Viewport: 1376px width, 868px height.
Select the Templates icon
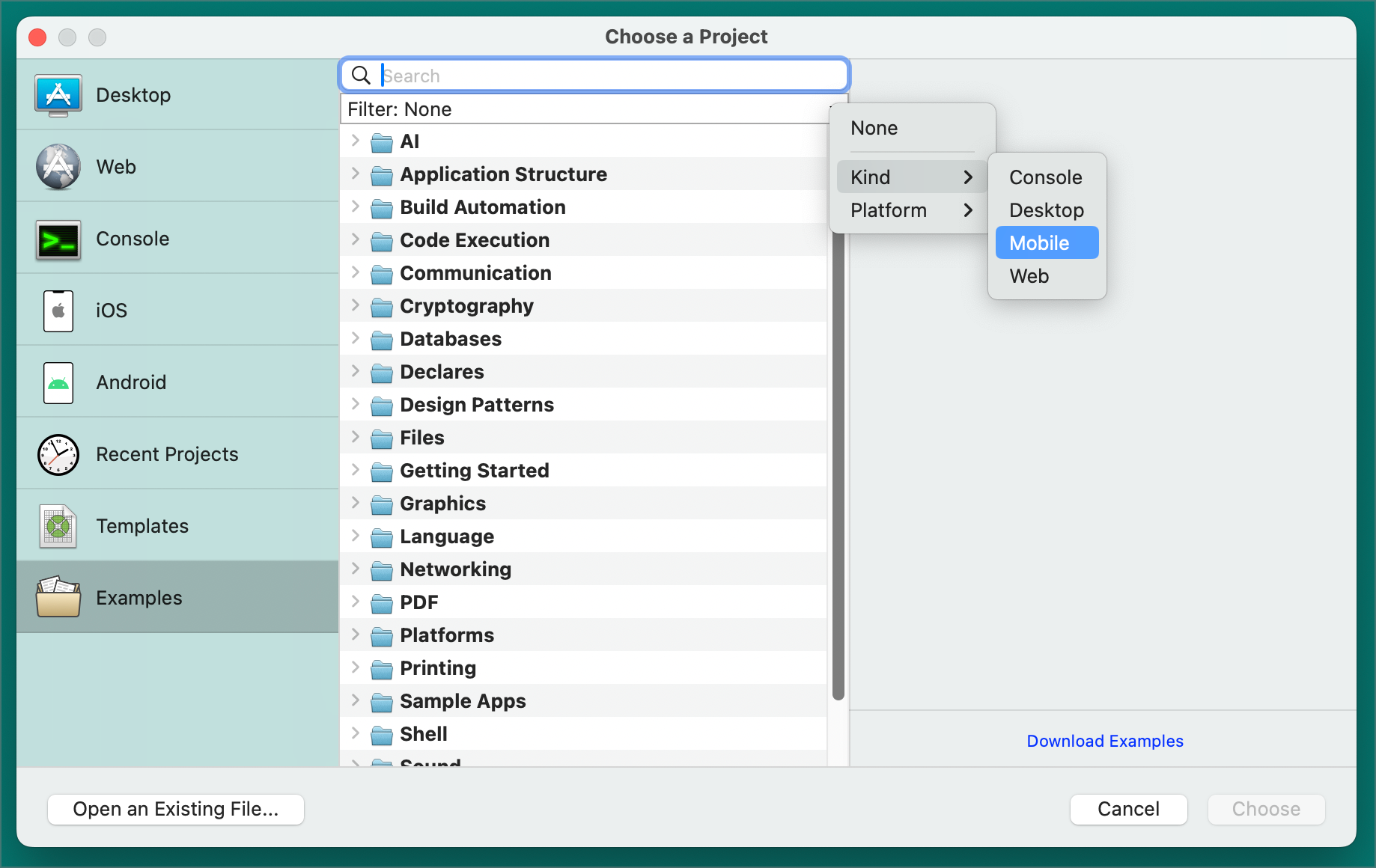point(58,526)
